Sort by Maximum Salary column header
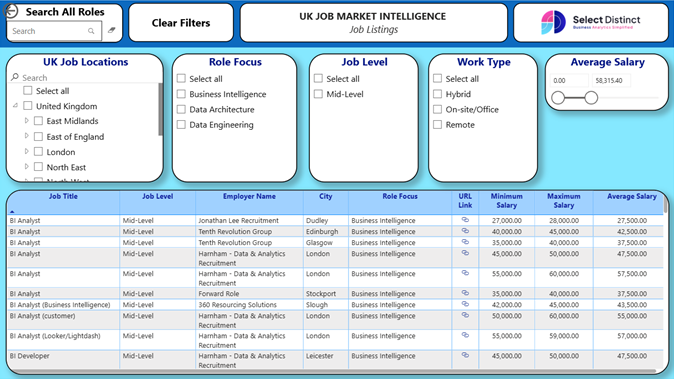Image resolution: width=674 pixels, height=379 pixels. [564, 201]
